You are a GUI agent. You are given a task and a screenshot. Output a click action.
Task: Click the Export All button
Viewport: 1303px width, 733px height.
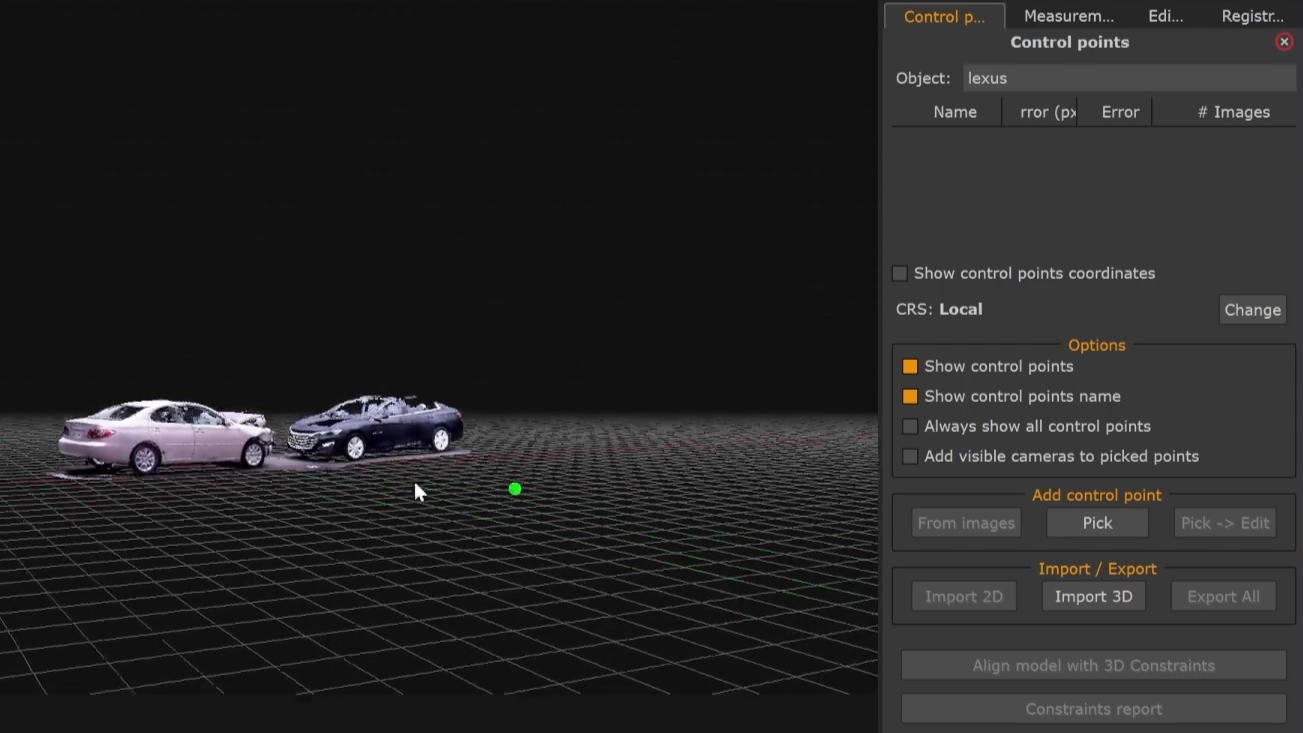[1222, 595]
